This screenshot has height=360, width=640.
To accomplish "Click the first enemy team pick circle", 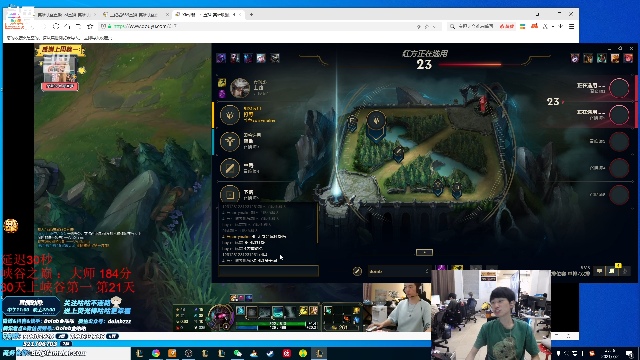I will [x=619, y=88].
